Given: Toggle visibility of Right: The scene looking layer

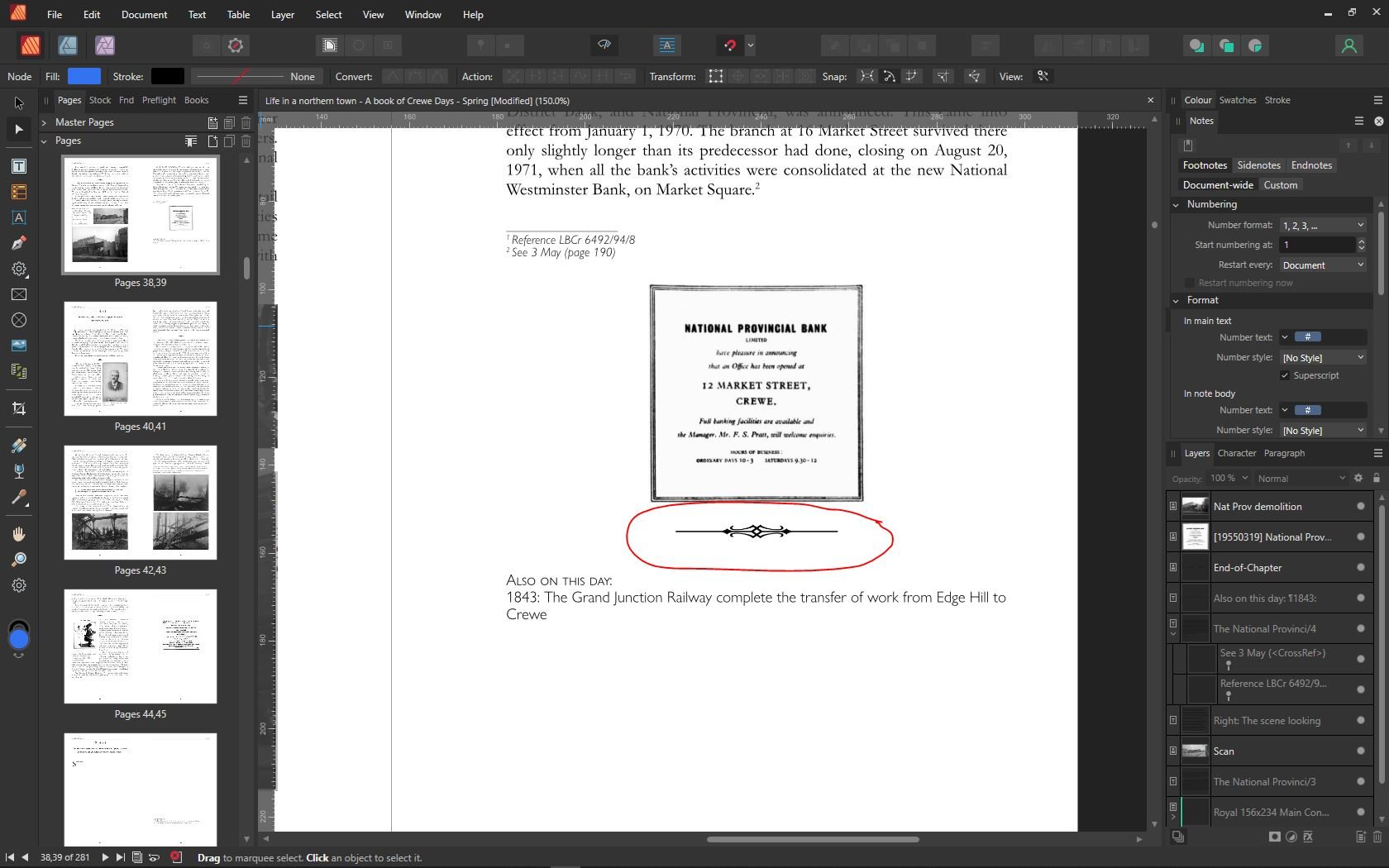Looking at the screenshot, I should [1361, 720].
